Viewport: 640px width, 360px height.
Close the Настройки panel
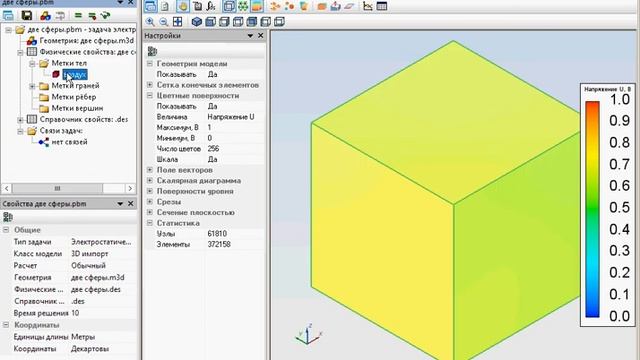(x=260, y=36)
